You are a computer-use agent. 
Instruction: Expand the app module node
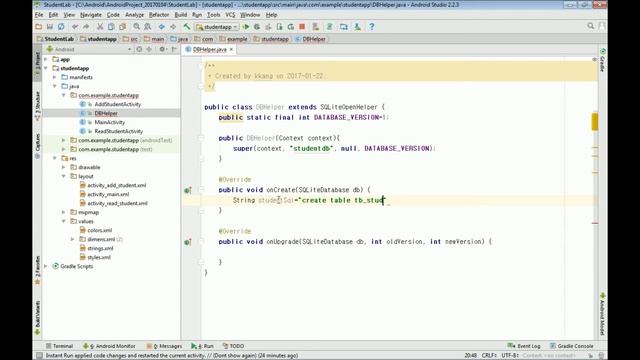coord(46,60)
